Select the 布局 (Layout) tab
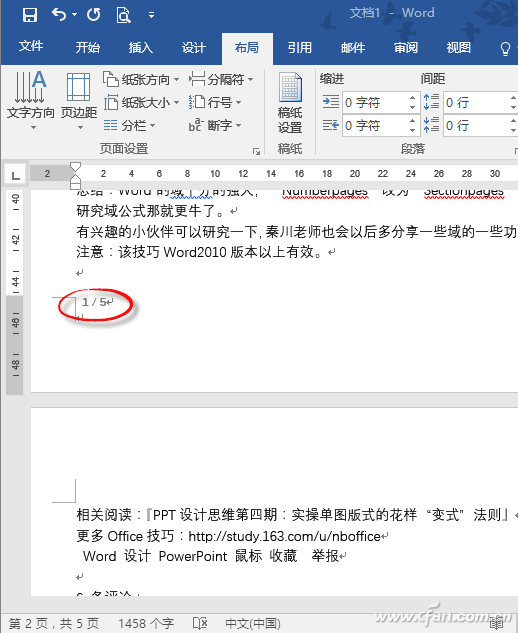This screenshot has height=633, width=518. [247, 48]
